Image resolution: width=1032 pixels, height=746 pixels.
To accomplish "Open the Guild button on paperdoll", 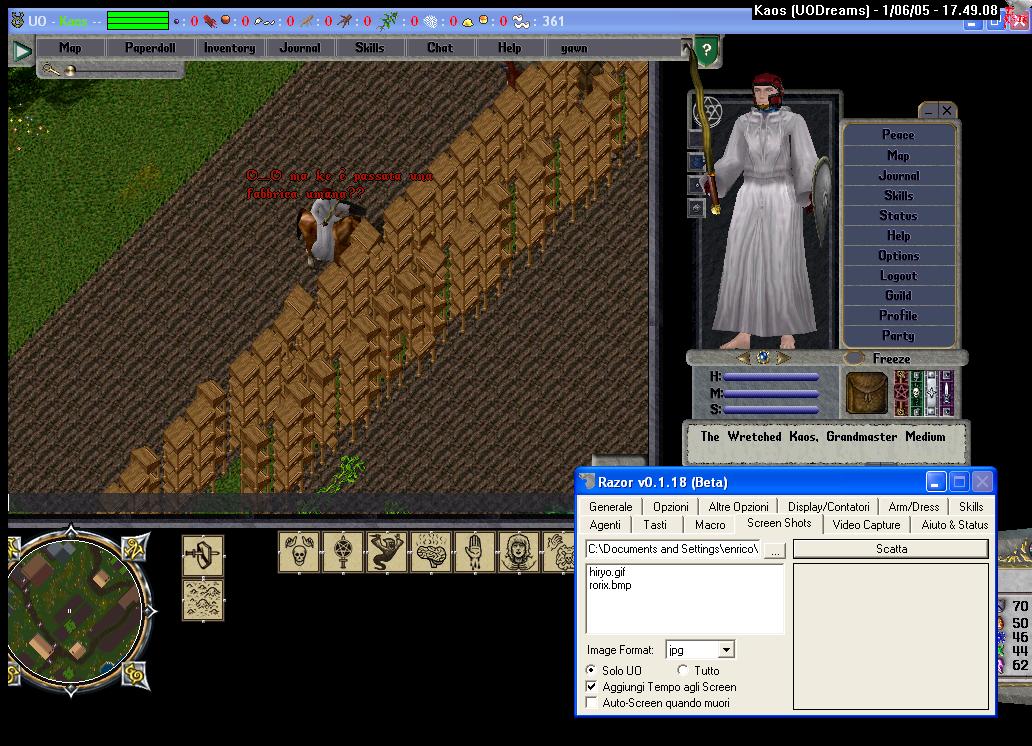I will click(898, 296).
